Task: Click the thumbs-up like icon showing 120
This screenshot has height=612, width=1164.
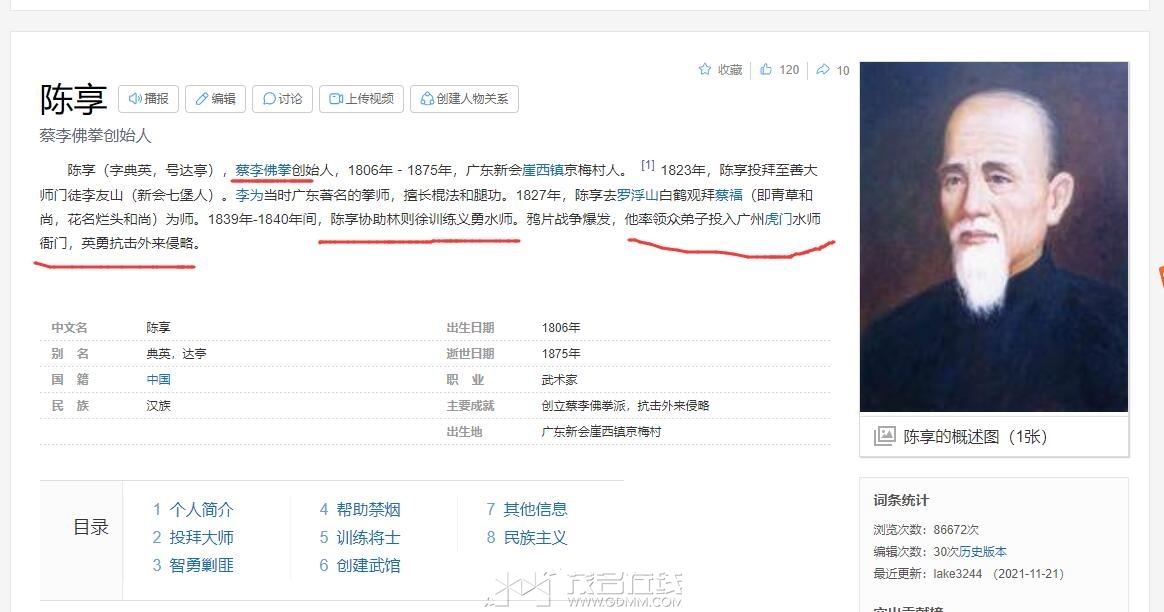Action: point(766,69)
